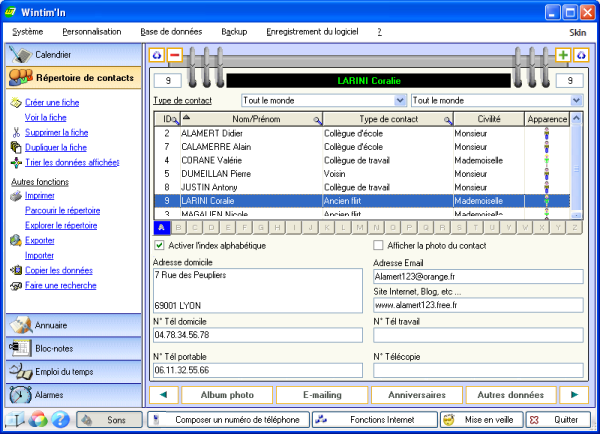Image resolution: width=600 pixels, height=434 pixels.
Task: Click the Exporter icon
Action: 16,240
